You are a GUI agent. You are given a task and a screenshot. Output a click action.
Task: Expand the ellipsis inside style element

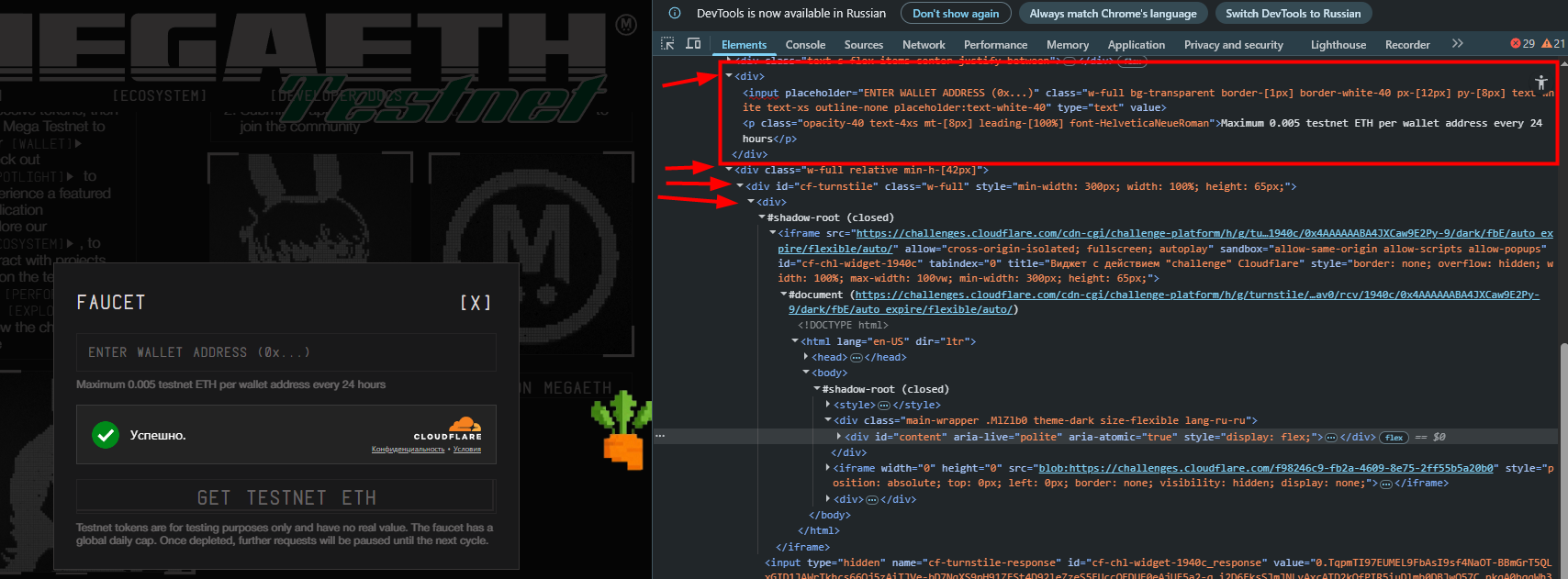[884, 406]
